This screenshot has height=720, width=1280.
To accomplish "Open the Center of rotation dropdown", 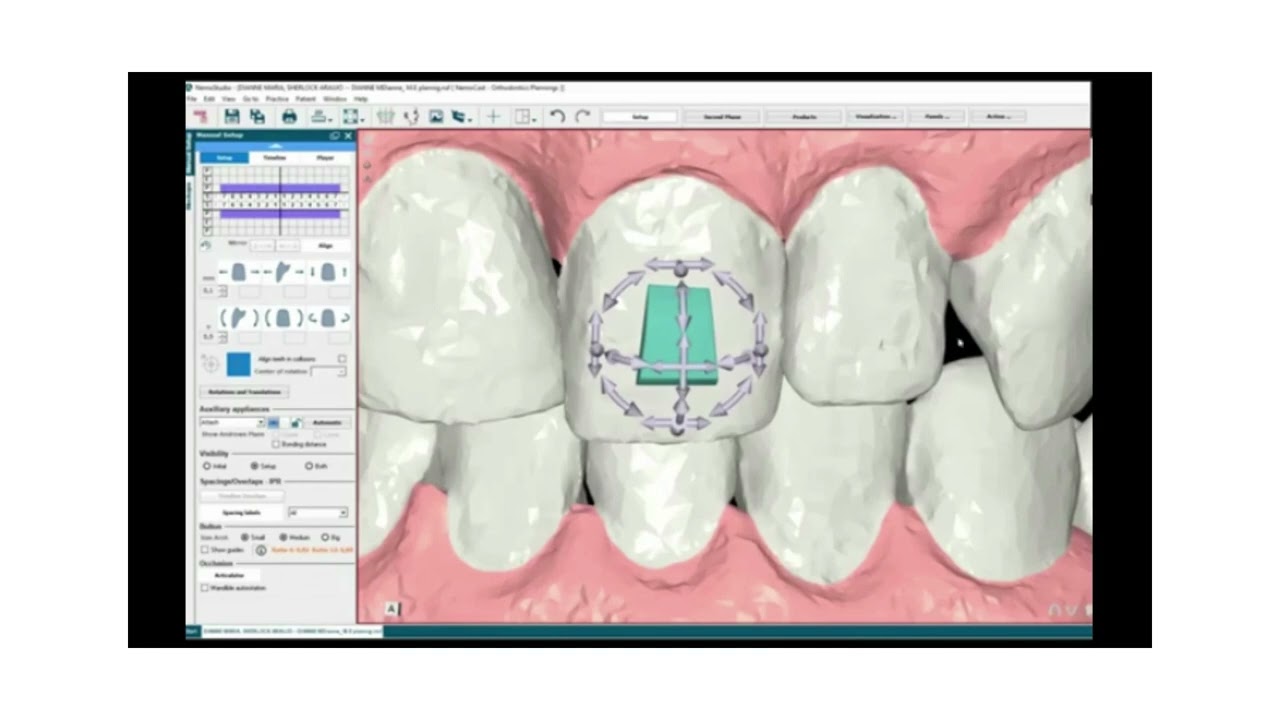I will point(328,372).
